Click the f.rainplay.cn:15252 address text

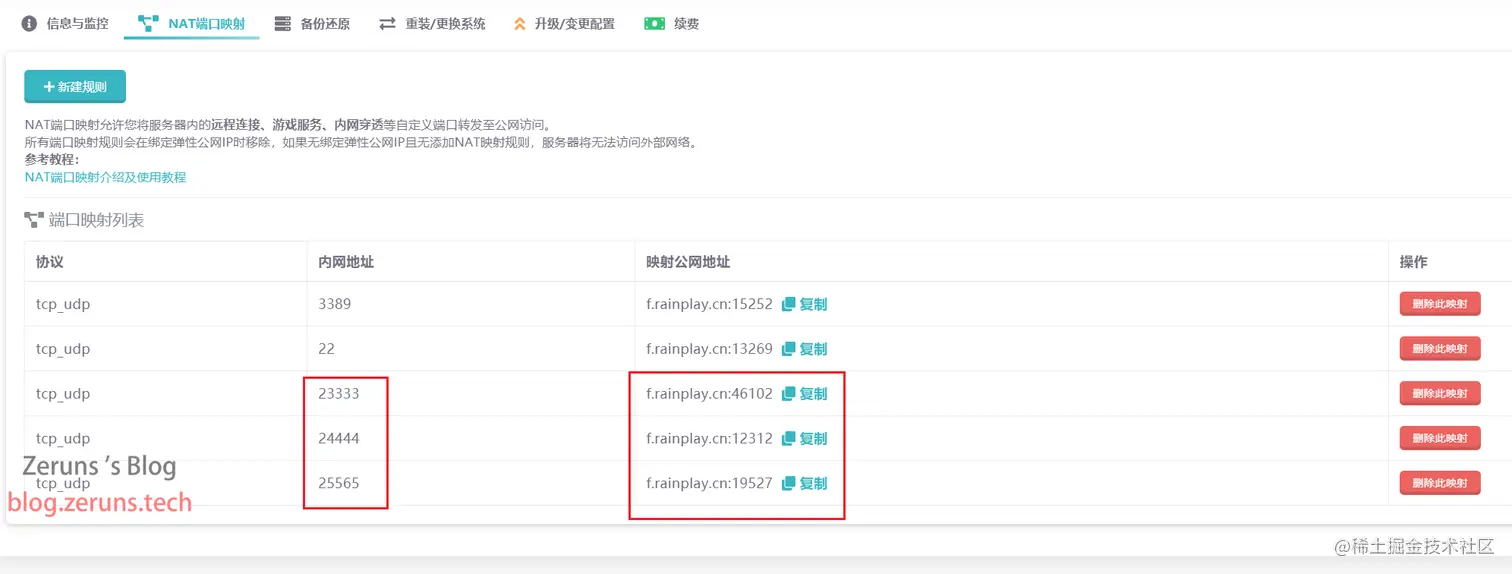(709, 304)
